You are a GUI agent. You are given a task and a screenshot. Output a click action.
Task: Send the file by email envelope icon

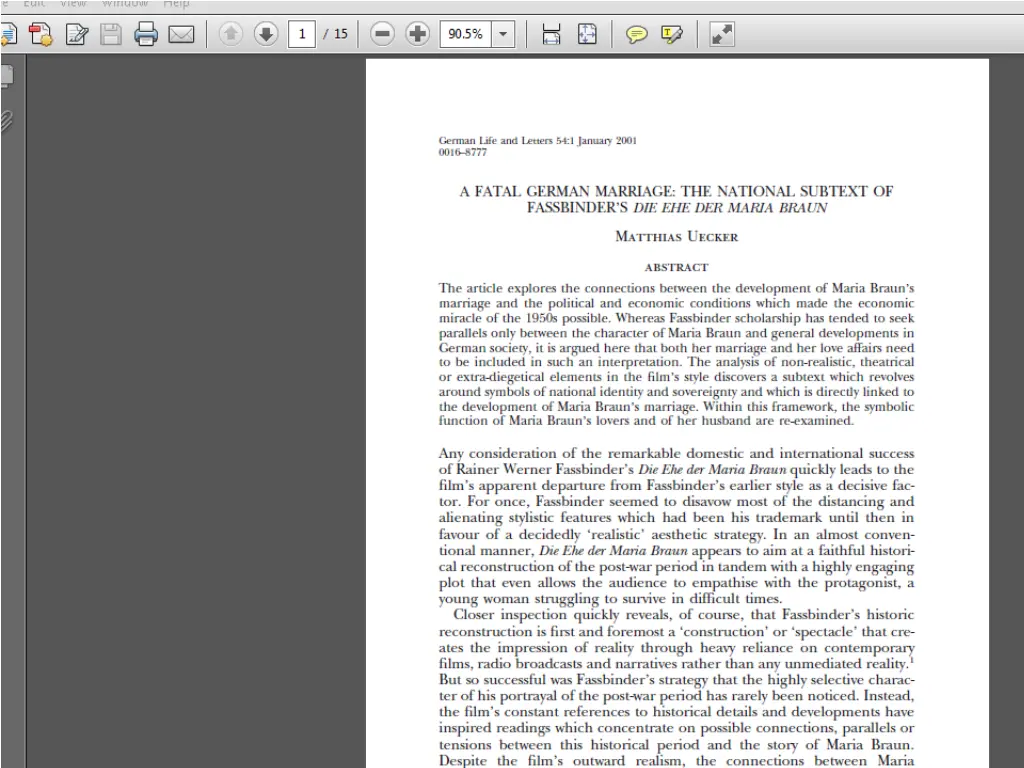(x=181, y=34)
